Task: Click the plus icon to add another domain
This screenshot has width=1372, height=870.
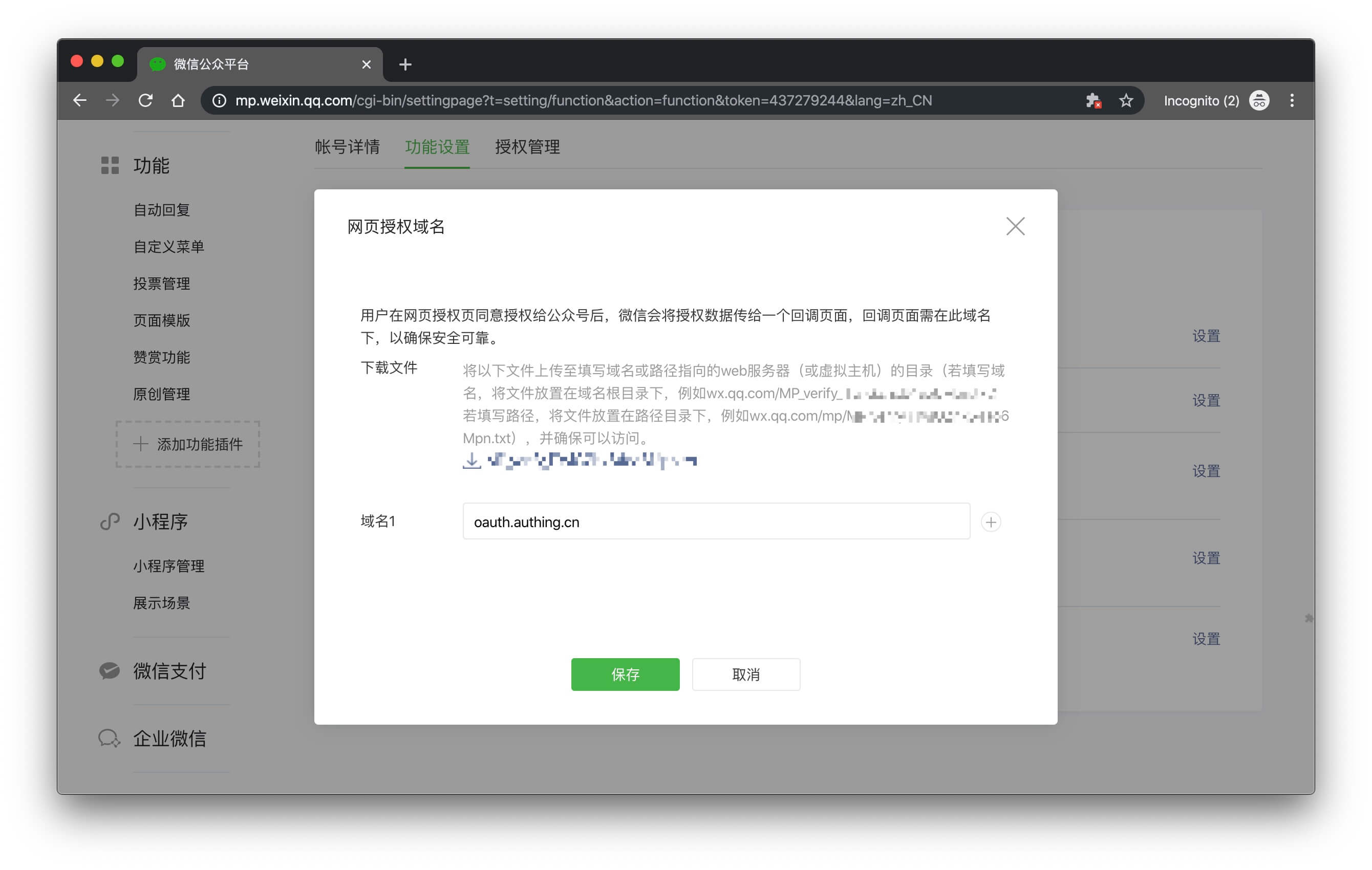Action: point(991,522)
